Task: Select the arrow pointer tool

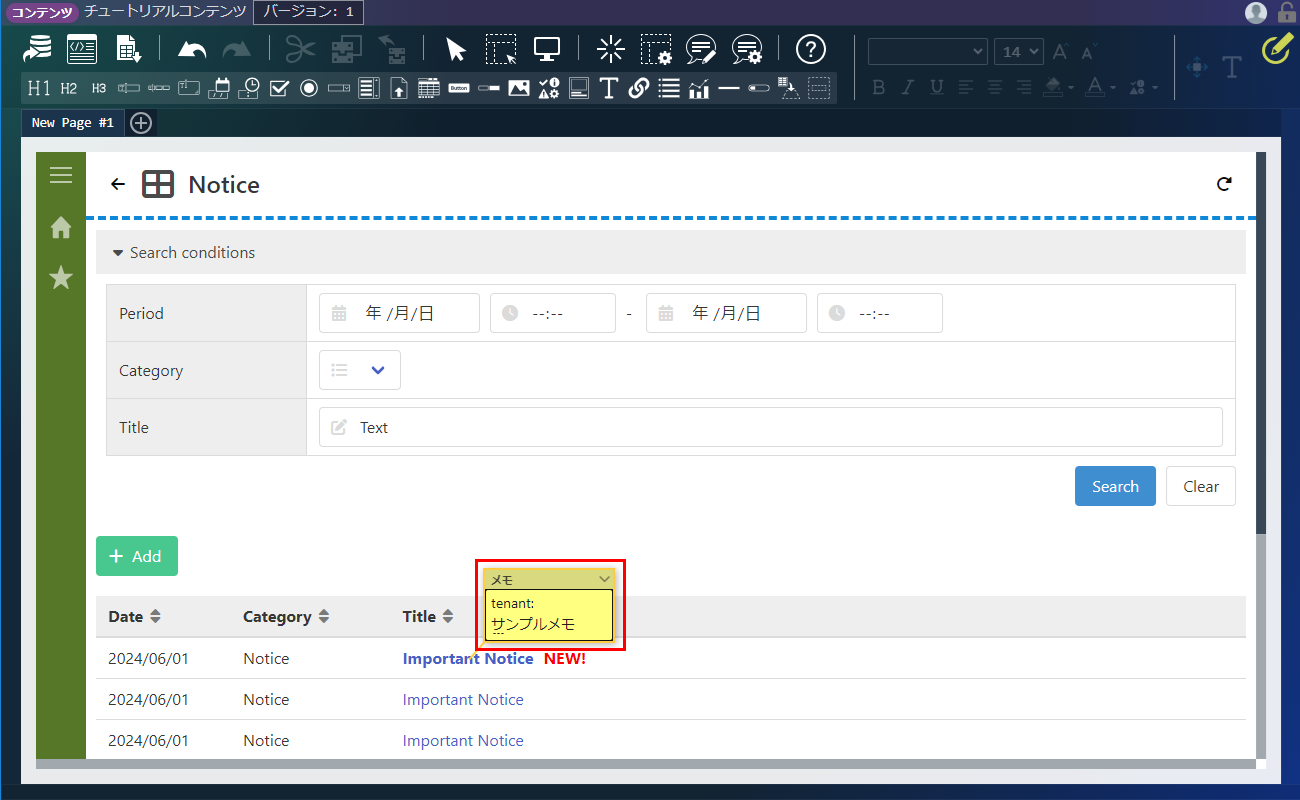Action: tap(456, 49)
